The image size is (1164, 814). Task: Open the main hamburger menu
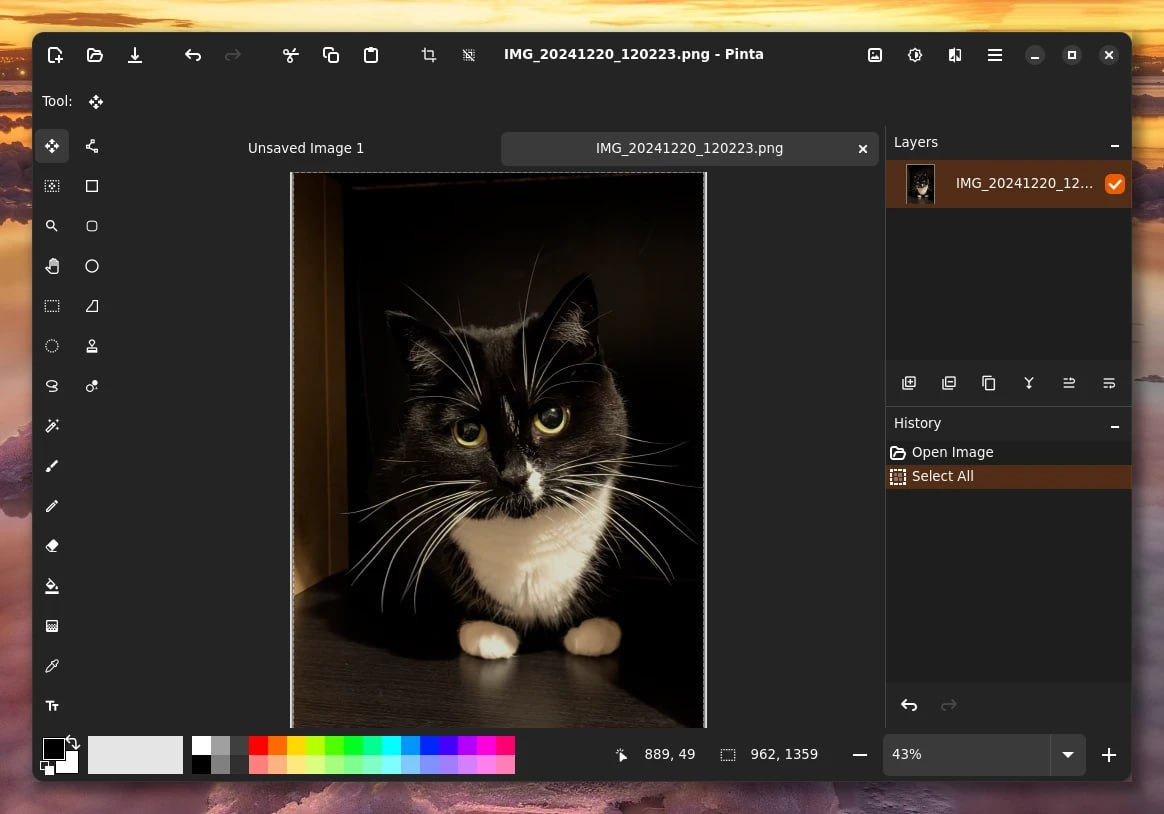(994, 55)
